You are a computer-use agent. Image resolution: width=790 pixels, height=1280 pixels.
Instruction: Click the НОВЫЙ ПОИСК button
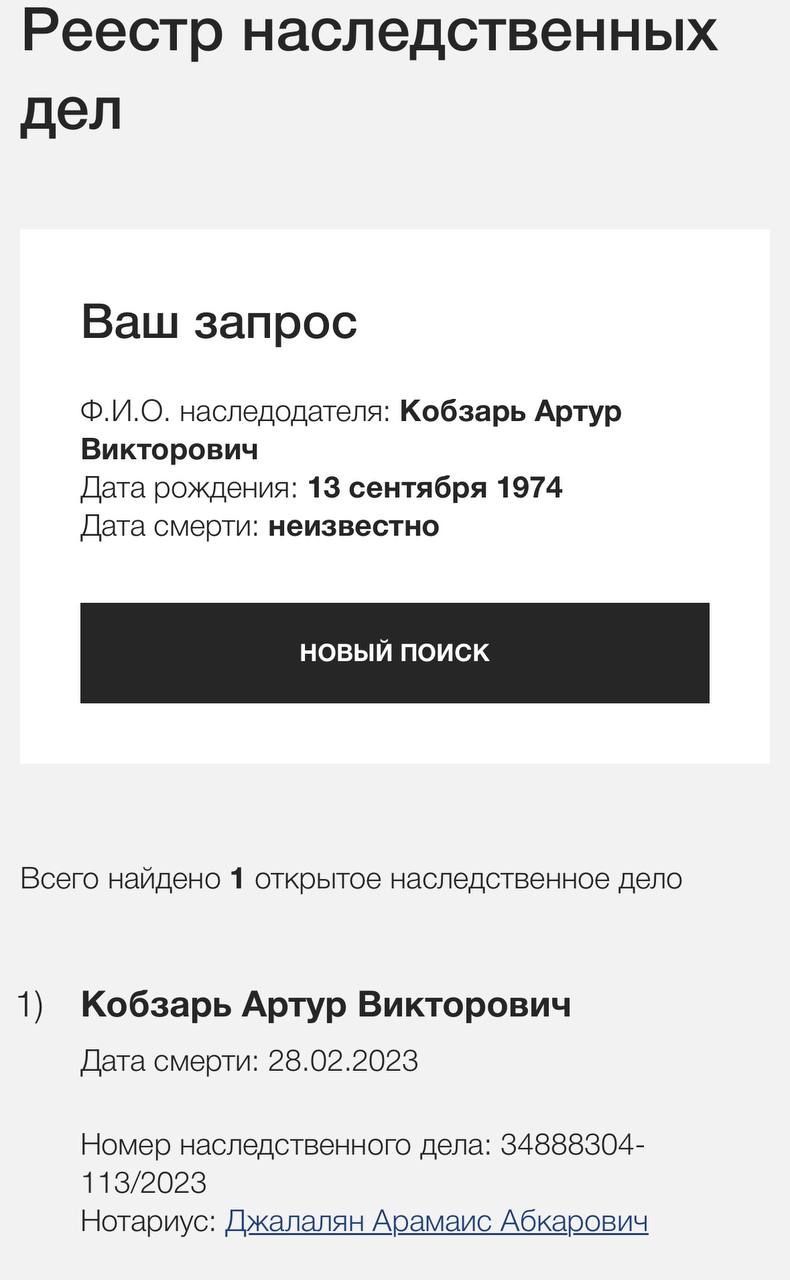[394, 653]
